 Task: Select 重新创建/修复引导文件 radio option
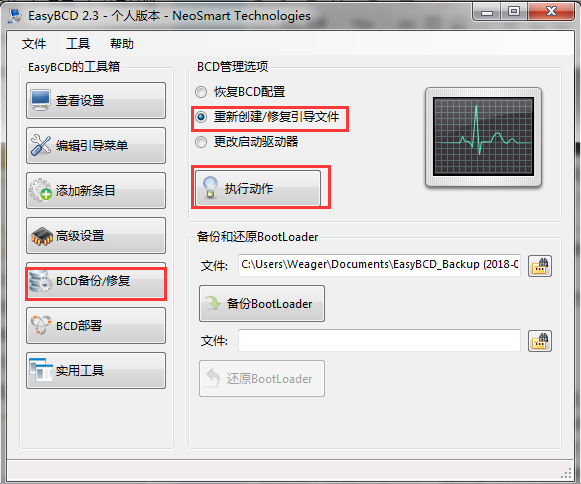201,117
